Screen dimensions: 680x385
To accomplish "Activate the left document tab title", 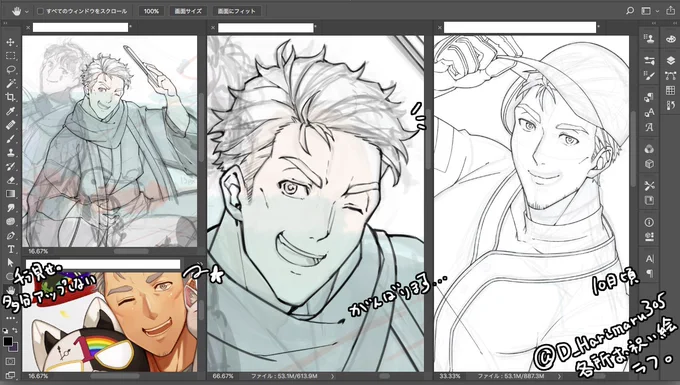I will click(81, 28).
